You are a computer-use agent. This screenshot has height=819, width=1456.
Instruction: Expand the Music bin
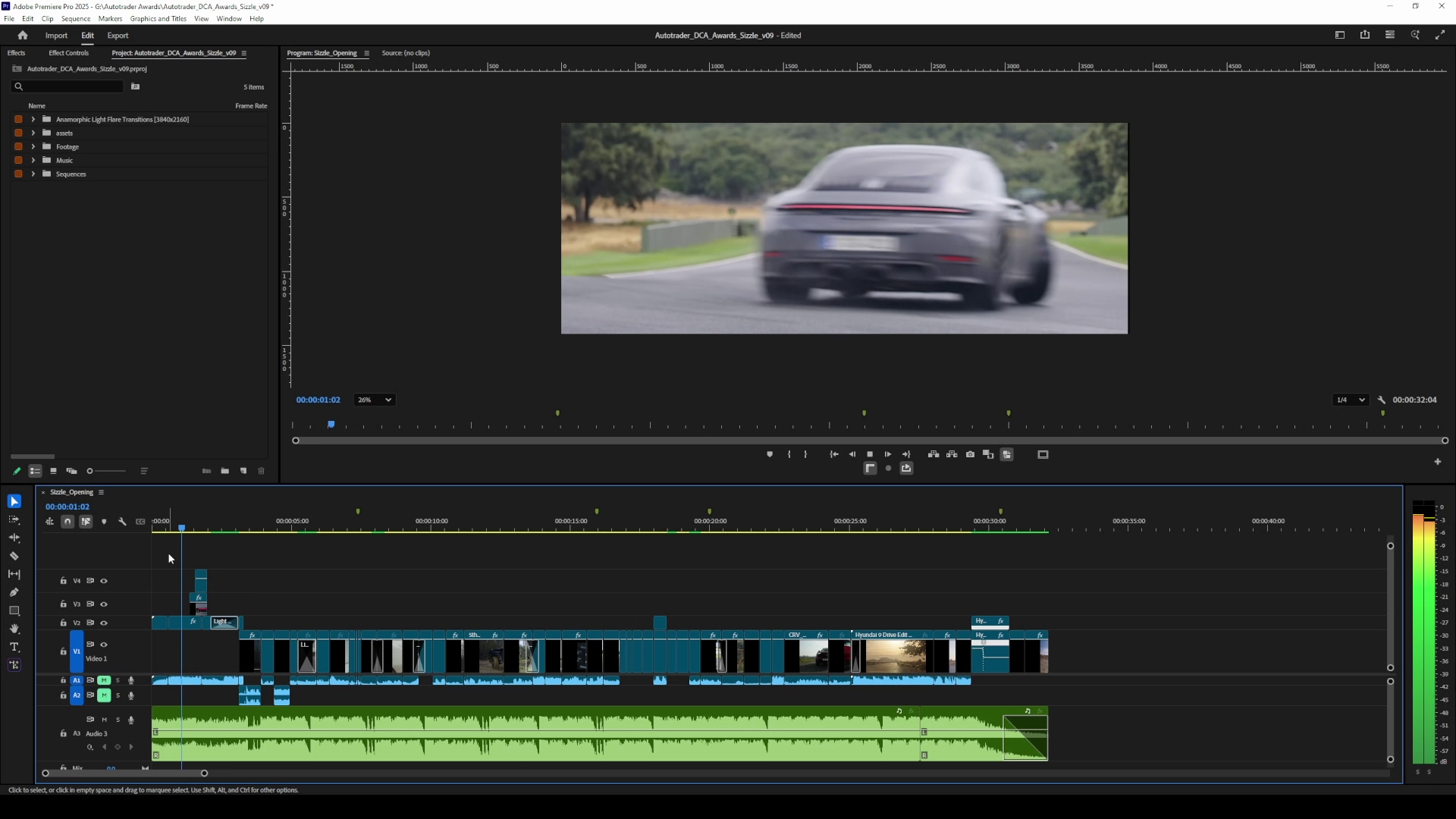33,160
